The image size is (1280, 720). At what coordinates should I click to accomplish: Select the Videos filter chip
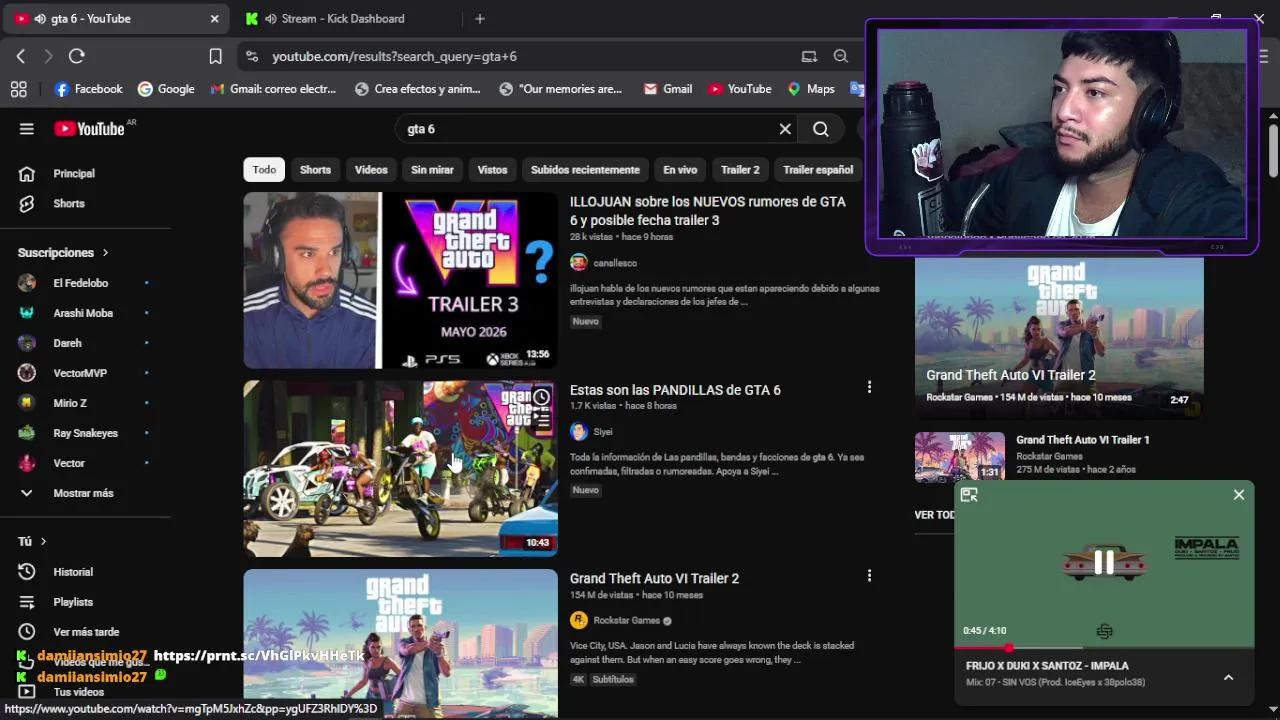click(371, 169)
